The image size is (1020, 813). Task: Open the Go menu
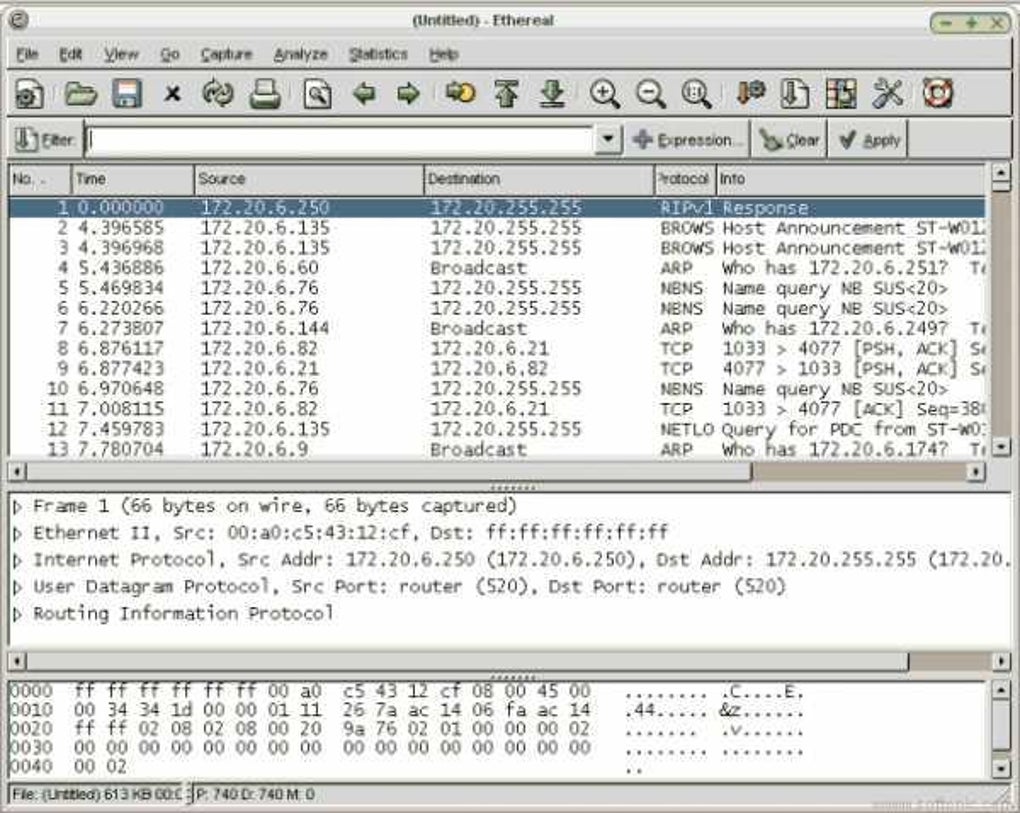[x=170, y=55]
